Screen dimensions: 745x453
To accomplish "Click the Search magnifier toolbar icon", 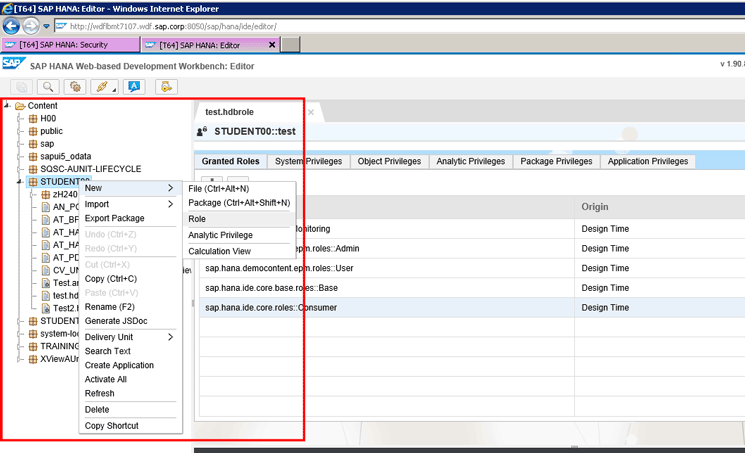I will 48,87.
